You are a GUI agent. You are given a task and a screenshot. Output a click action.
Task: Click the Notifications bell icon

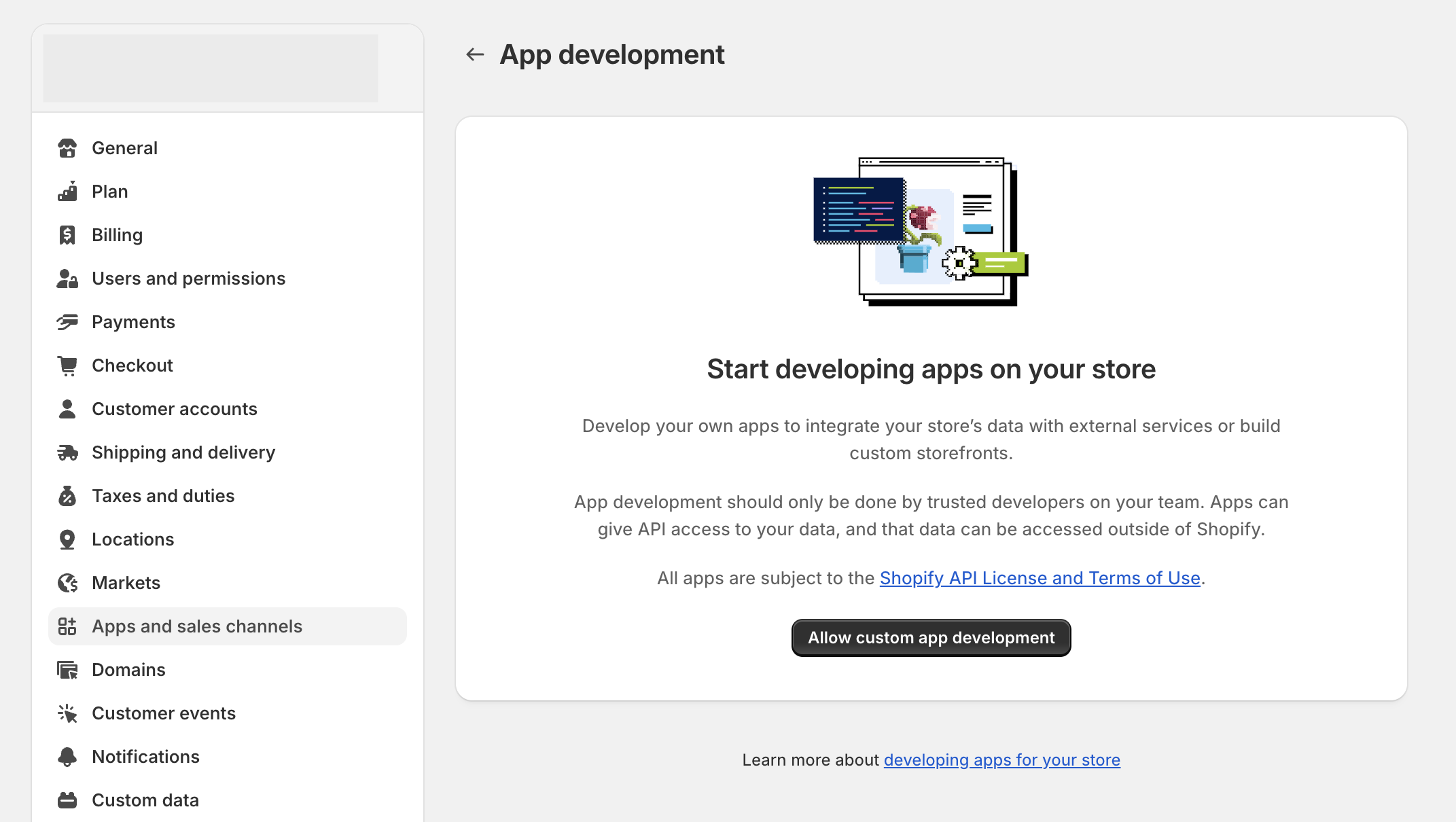pyautogui.click(x=67, y=757)
